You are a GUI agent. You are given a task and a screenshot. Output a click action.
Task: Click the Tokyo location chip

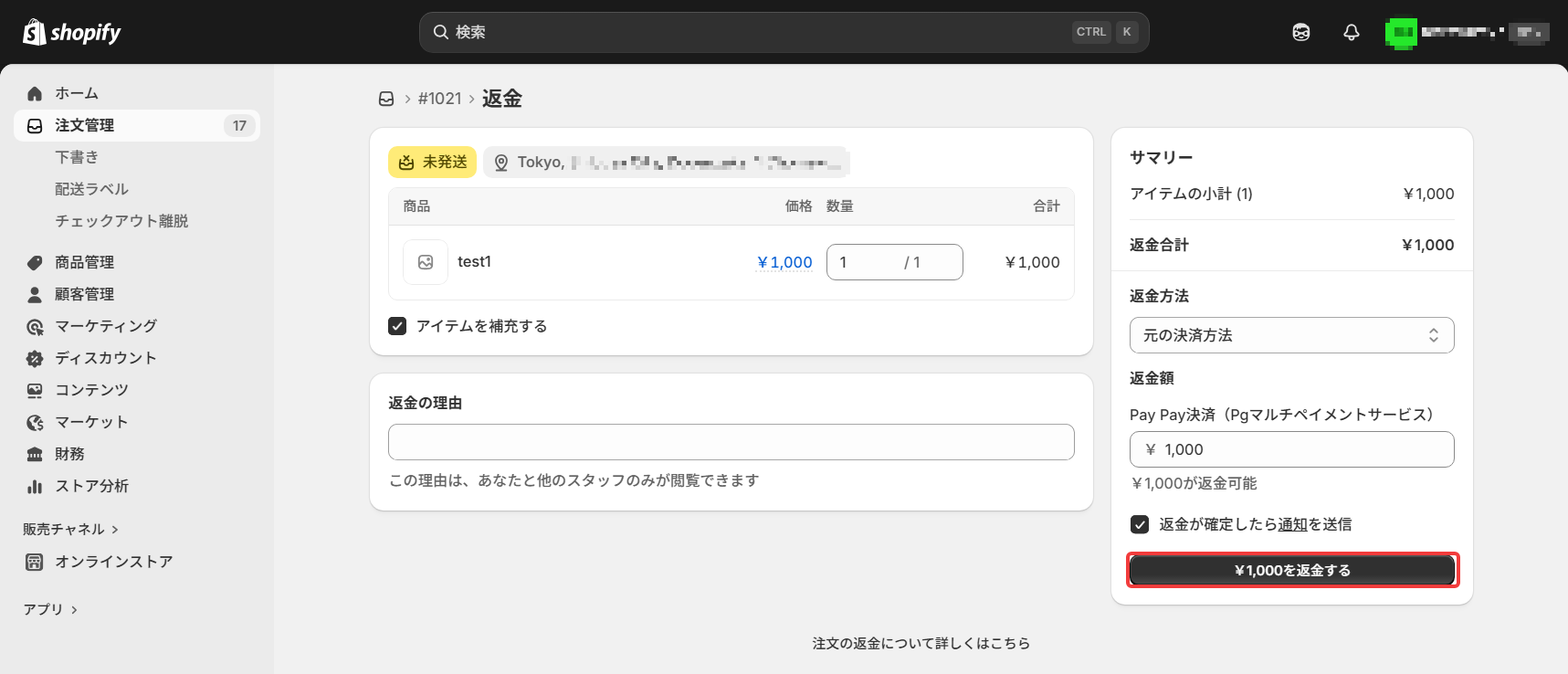coord(667,163)
